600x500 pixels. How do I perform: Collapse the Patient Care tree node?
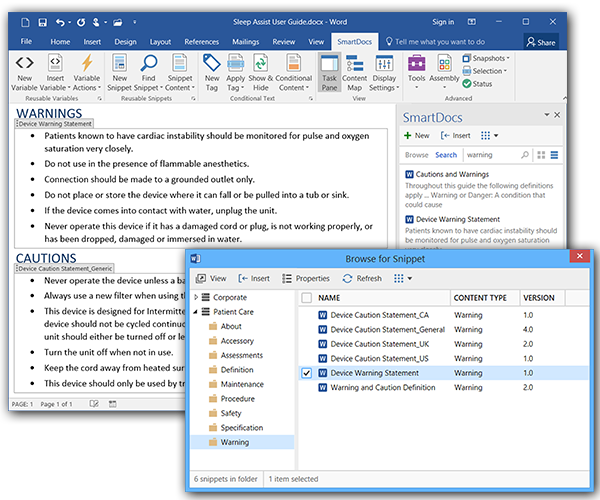pyautogui.click(x=196, y=312)
